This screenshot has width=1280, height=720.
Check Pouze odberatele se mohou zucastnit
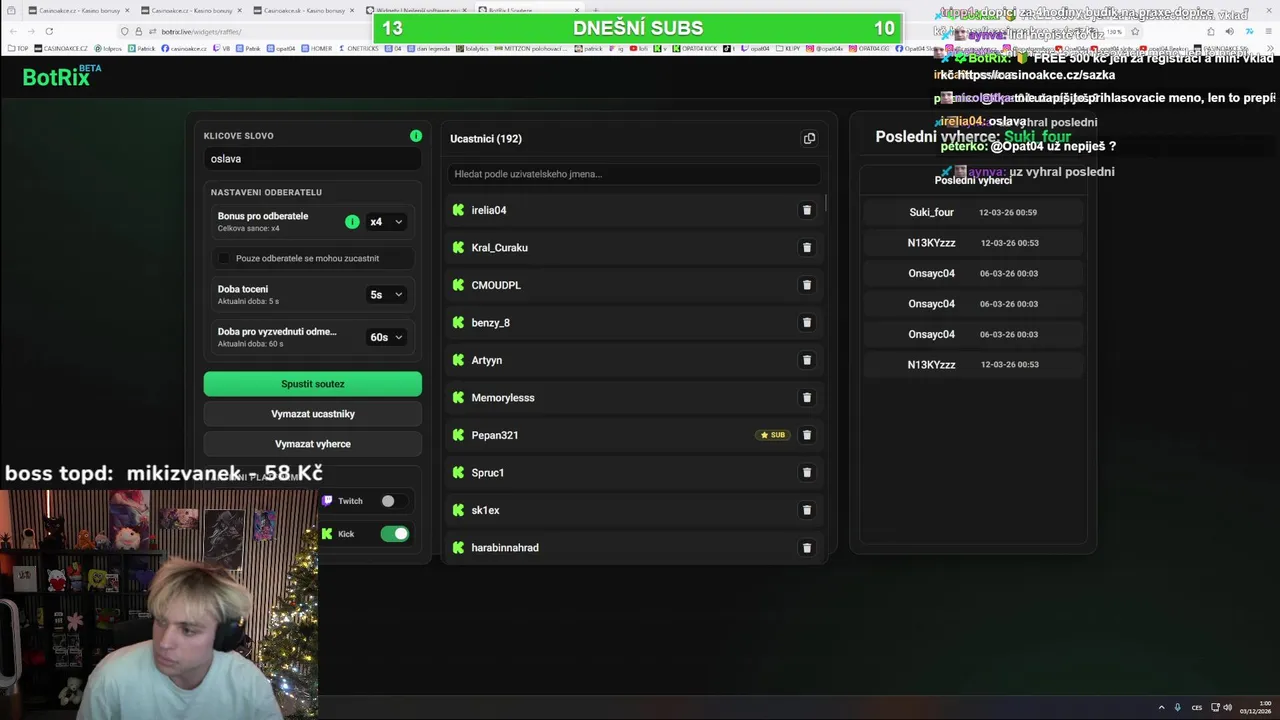tap(224, 258)
